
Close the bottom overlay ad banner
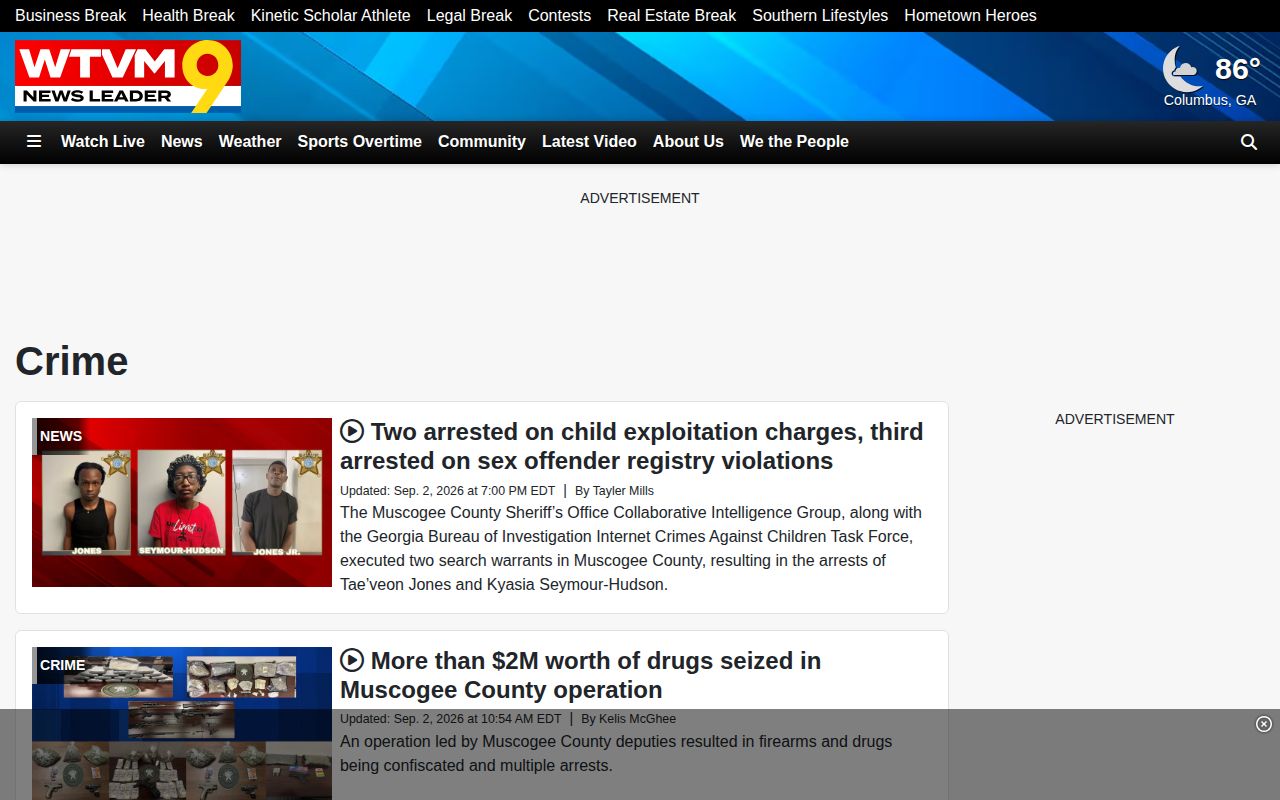click(1264, 724)
